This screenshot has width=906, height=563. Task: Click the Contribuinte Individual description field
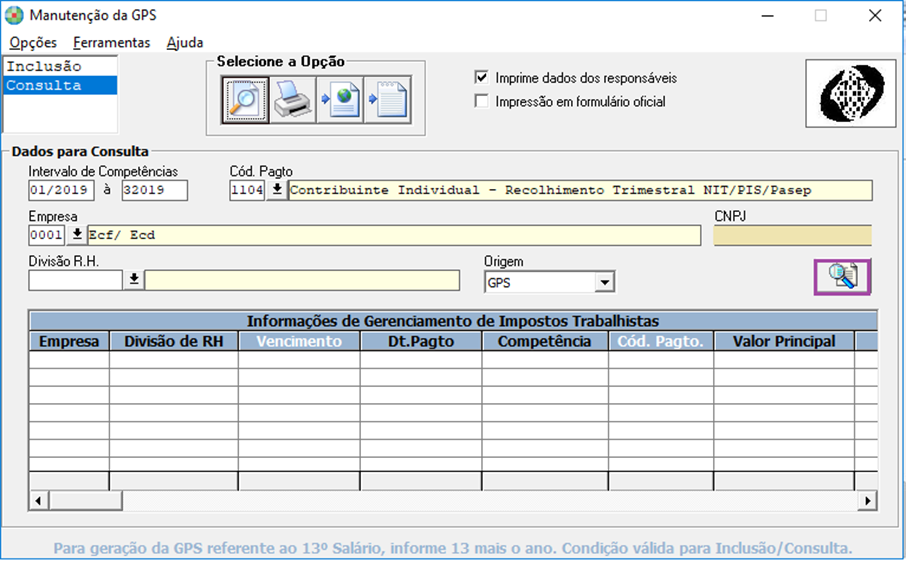click(x=580, y=190)
